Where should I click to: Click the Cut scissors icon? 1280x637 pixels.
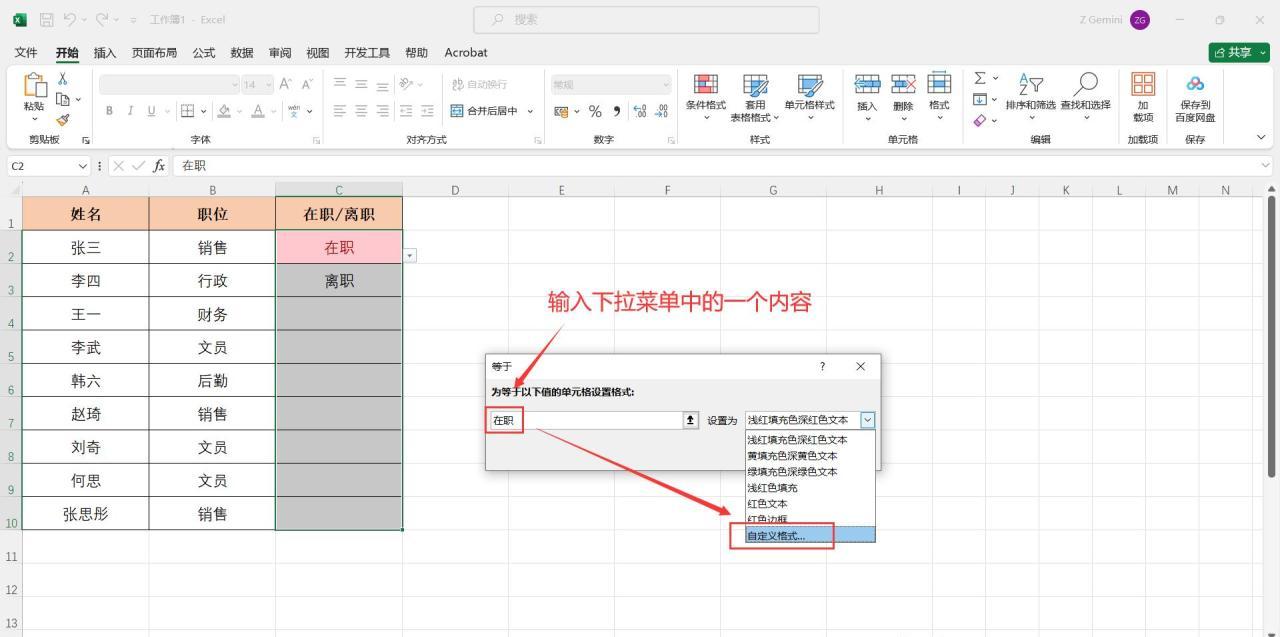click(63, 79)
